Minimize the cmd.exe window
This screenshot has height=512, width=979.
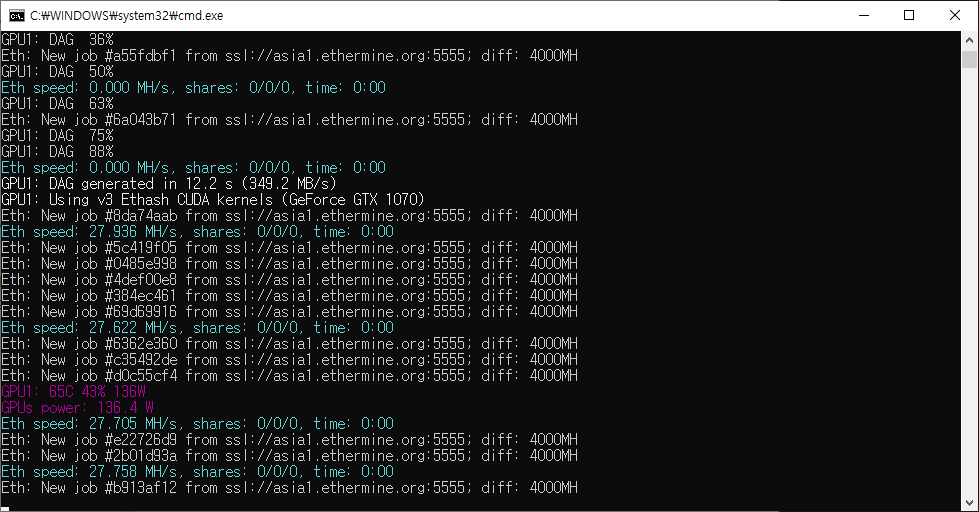(x=864, y=16)
